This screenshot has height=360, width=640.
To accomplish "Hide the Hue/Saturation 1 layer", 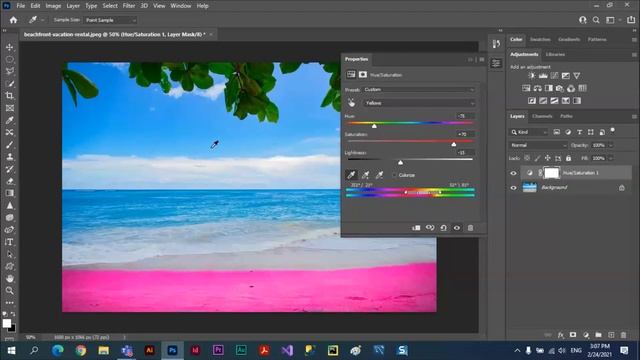I will click(x=513, y=173).
